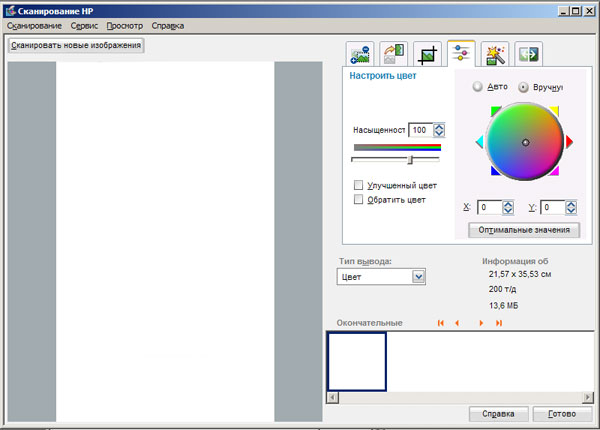Click the Оптимальные значения button

coord(524,230)
